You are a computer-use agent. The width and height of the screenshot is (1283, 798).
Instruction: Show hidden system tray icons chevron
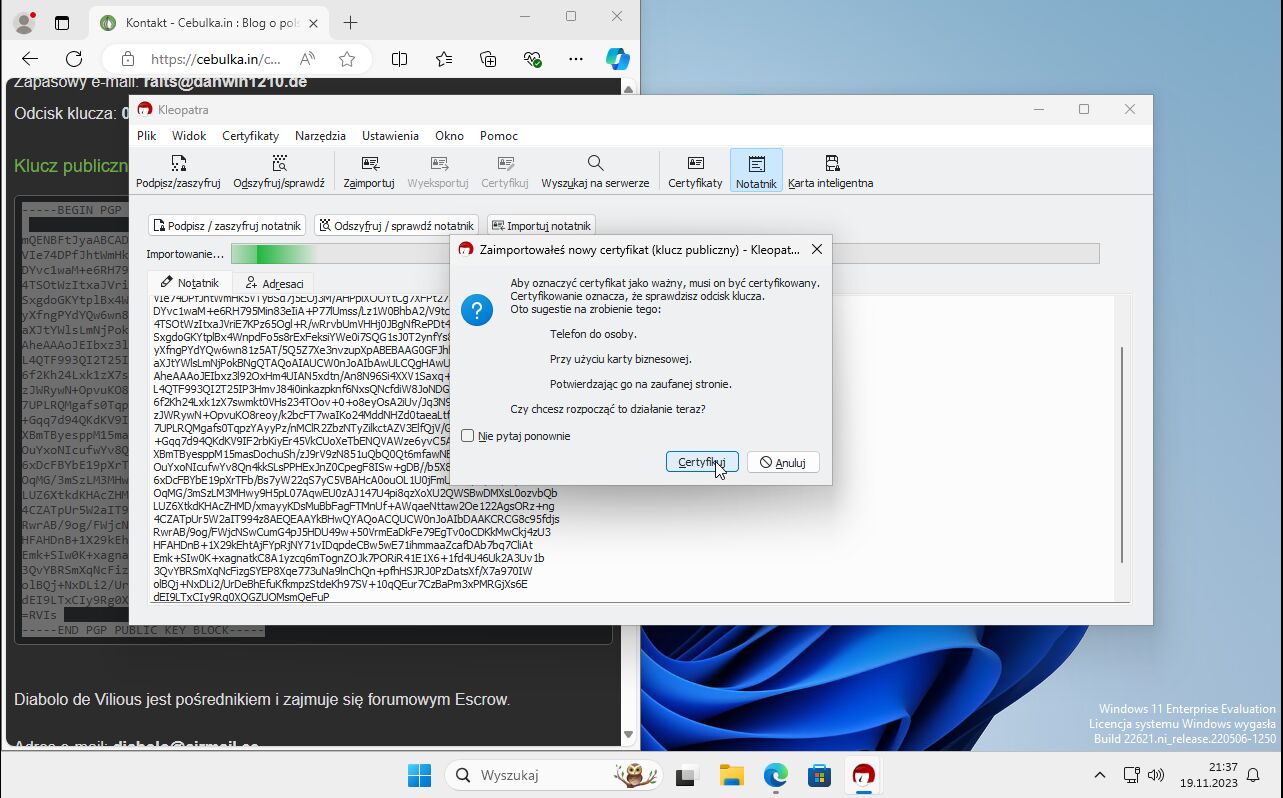coord(1099,775)
